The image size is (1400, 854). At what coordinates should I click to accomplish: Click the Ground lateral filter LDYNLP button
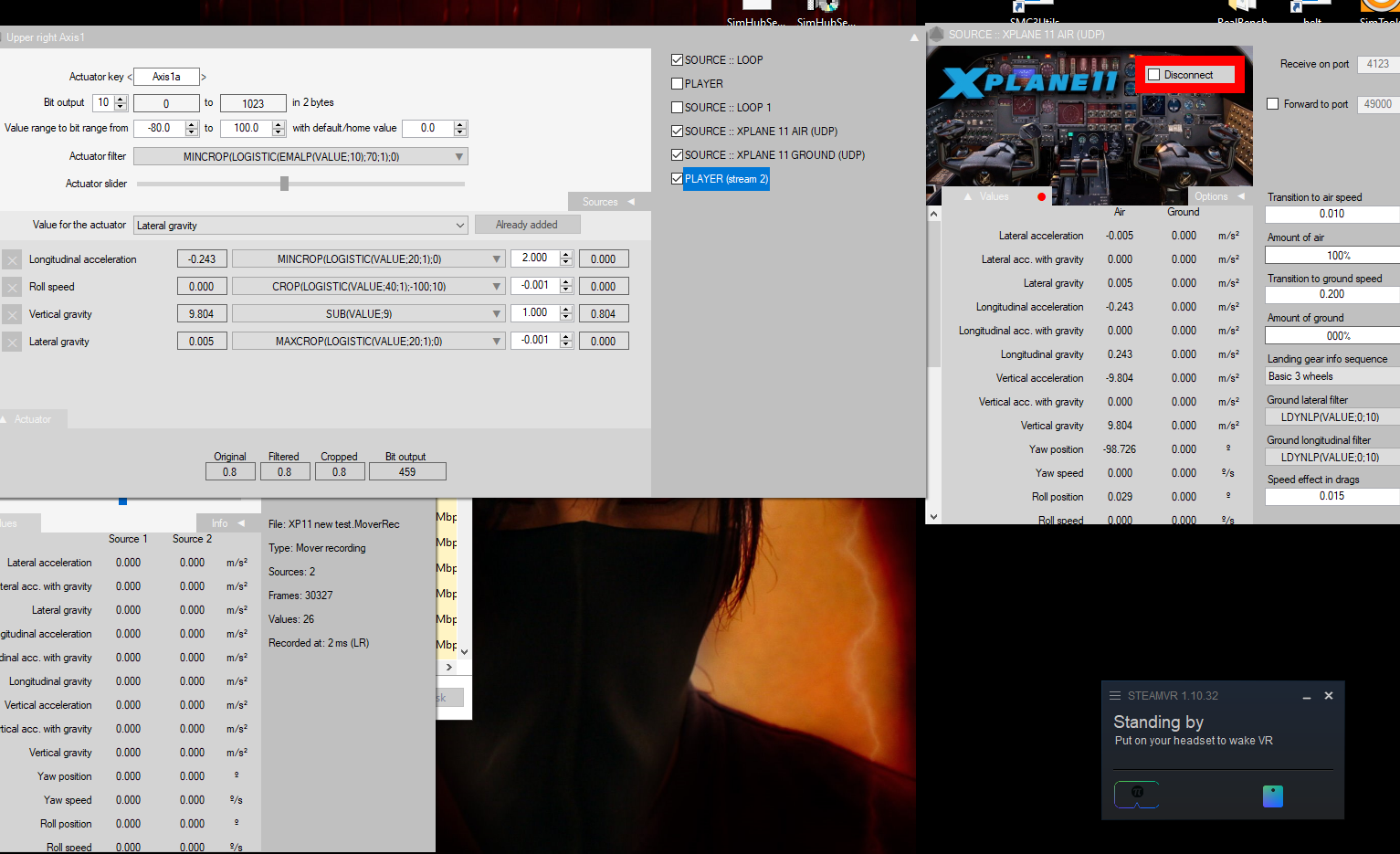[1330, 417]
